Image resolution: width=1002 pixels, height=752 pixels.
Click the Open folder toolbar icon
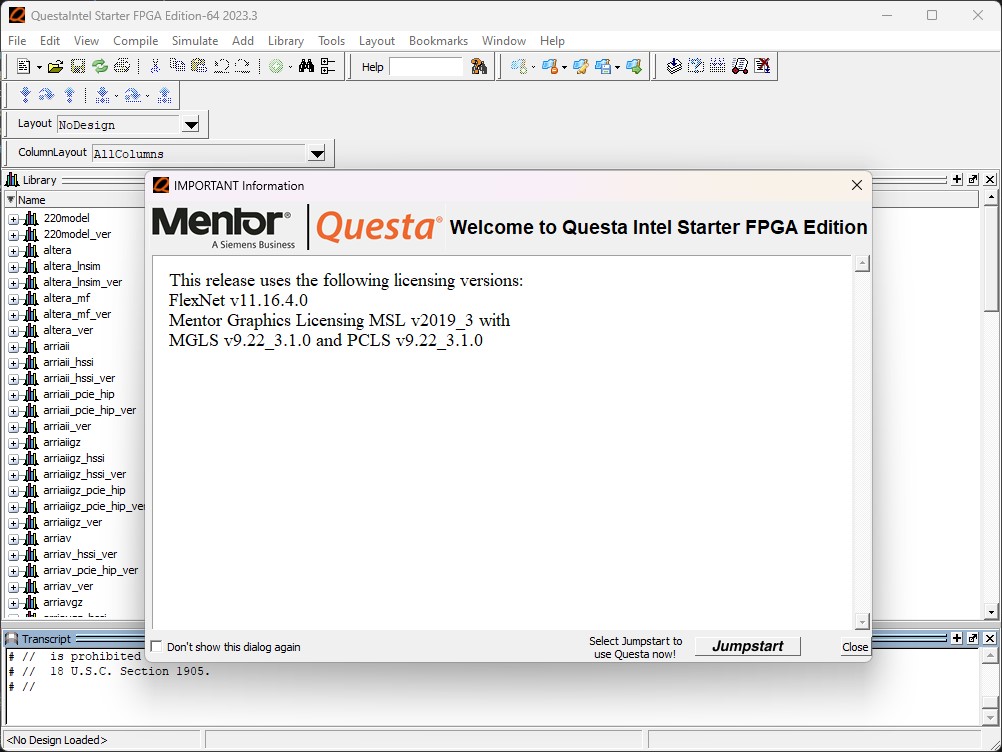[x=56, y=66]
